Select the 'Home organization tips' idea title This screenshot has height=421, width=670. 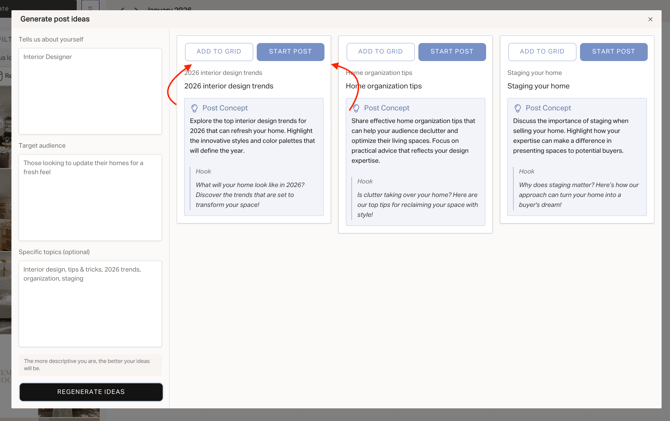click(x=385, y=86)
